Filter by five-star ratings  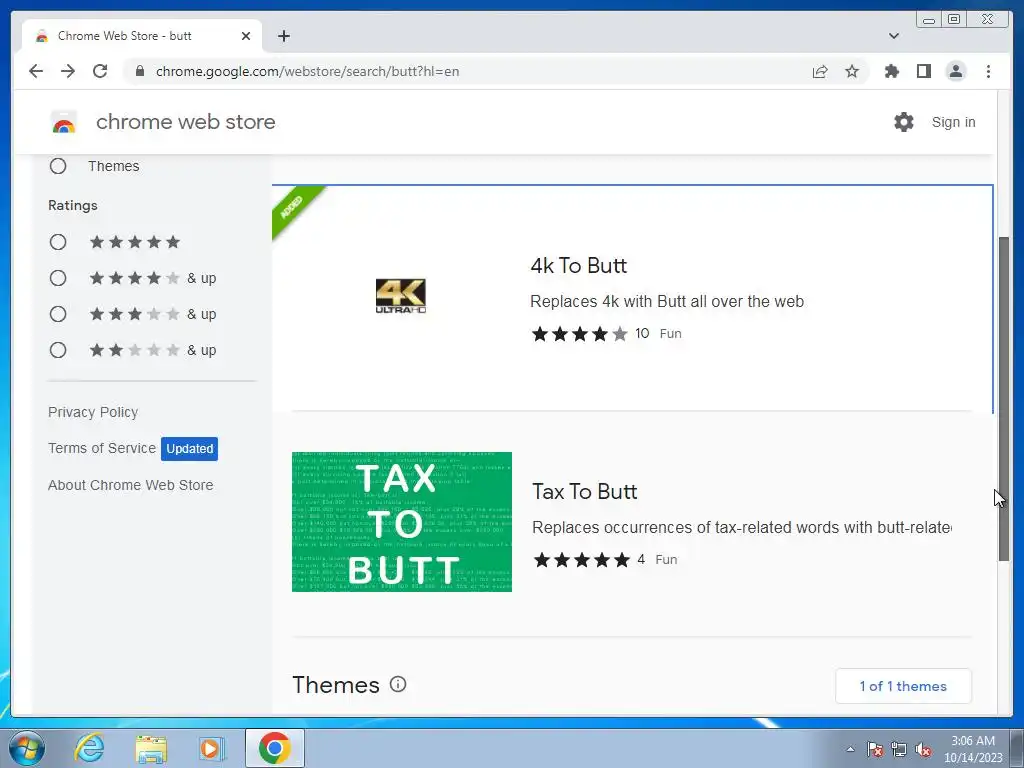tap(58, 242)
